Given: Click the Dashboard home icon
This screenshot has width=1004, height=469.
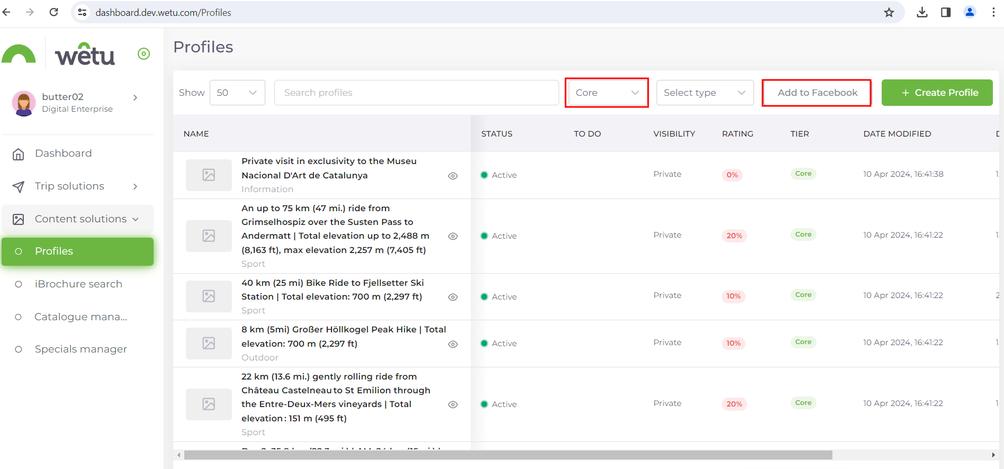Looking at the screenshot, I should pos(18,154).
